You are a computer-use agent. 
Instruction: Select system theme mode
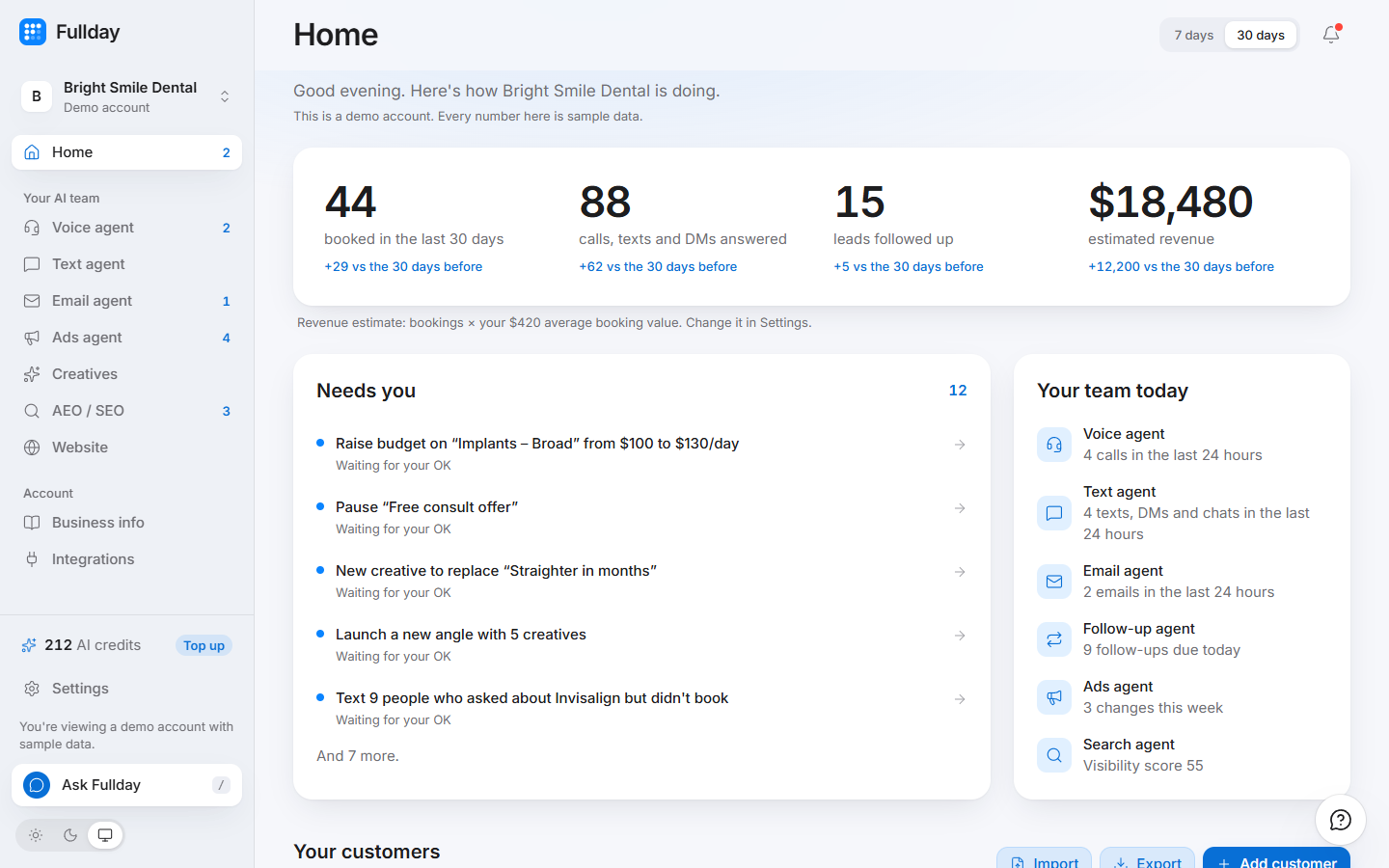click(105, 835)
